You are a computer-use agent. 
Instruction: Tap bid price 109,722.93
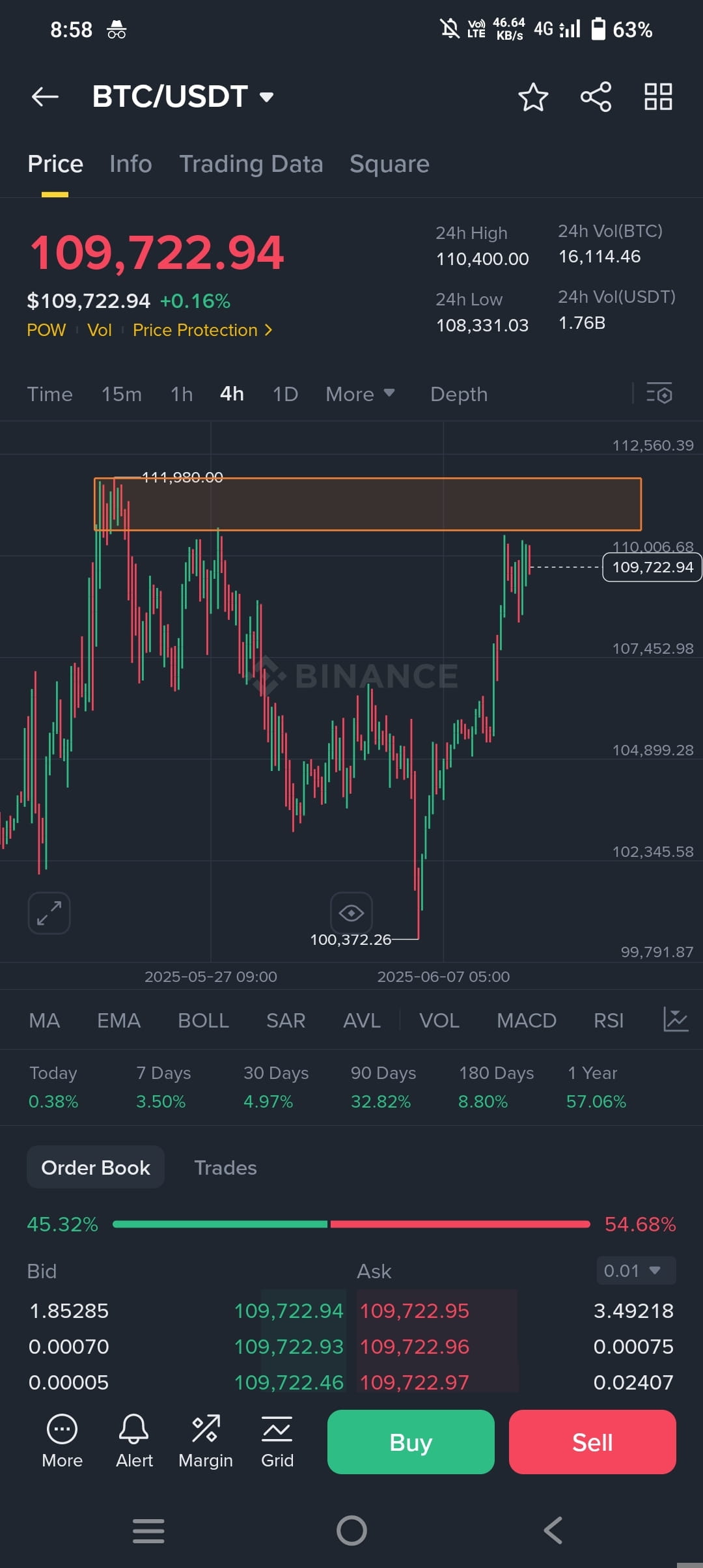288,1346
